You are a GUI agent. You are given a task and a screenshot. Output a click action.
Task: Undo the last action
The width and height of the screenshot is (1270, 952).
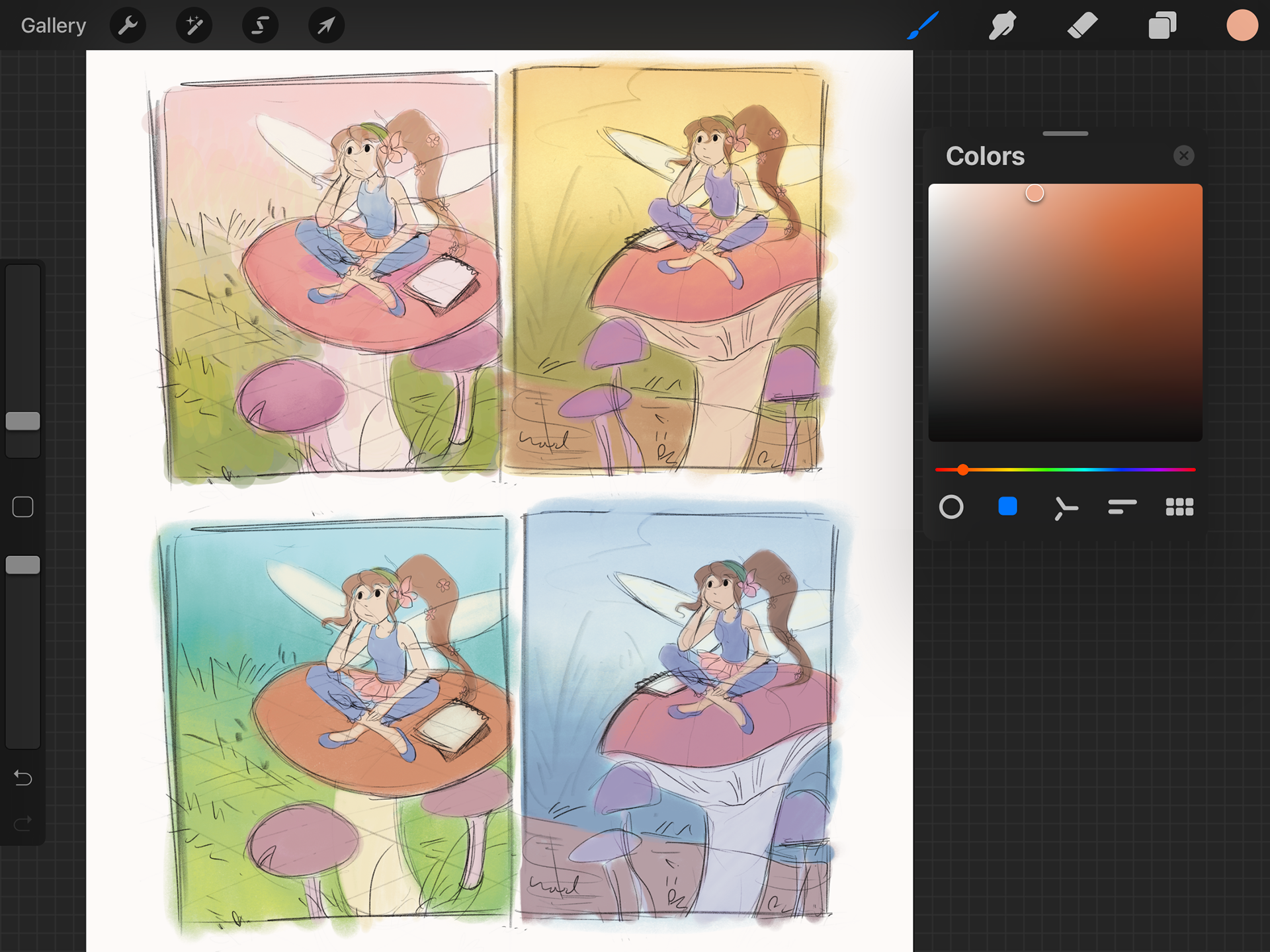click(x=23, y=778)
